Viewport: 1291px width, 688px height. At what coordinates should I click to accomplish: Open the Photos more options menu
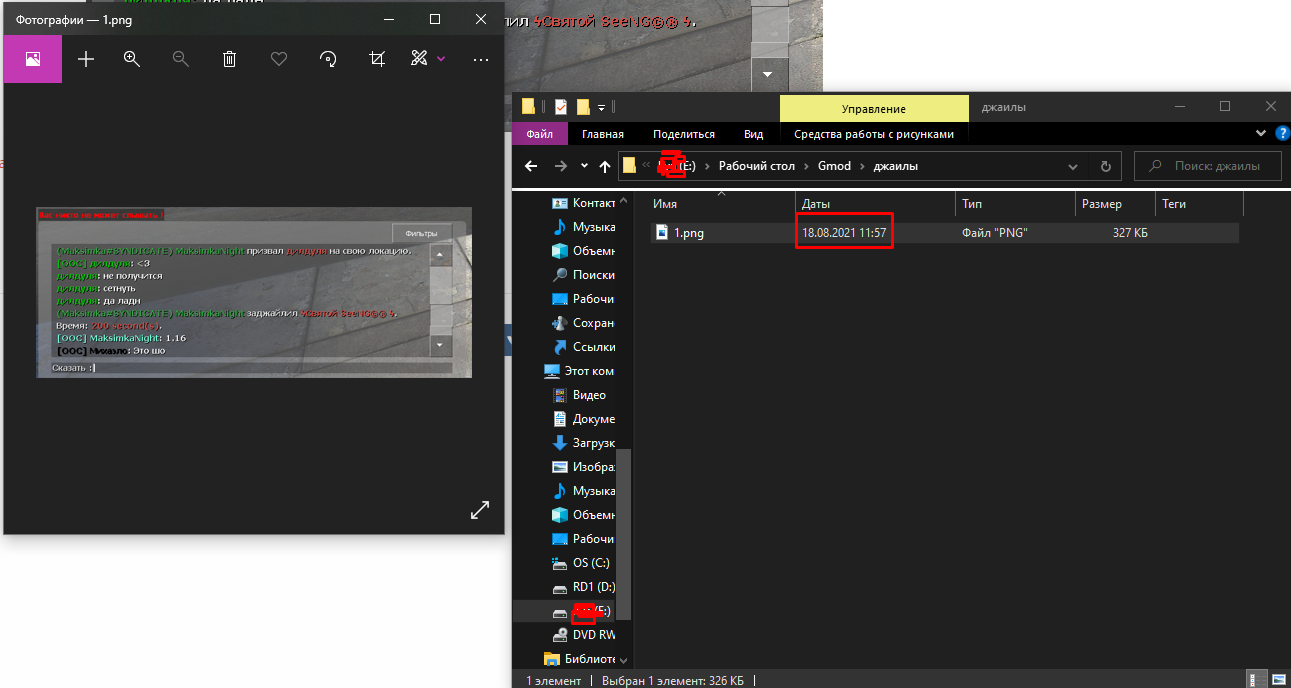coord(481,59)
